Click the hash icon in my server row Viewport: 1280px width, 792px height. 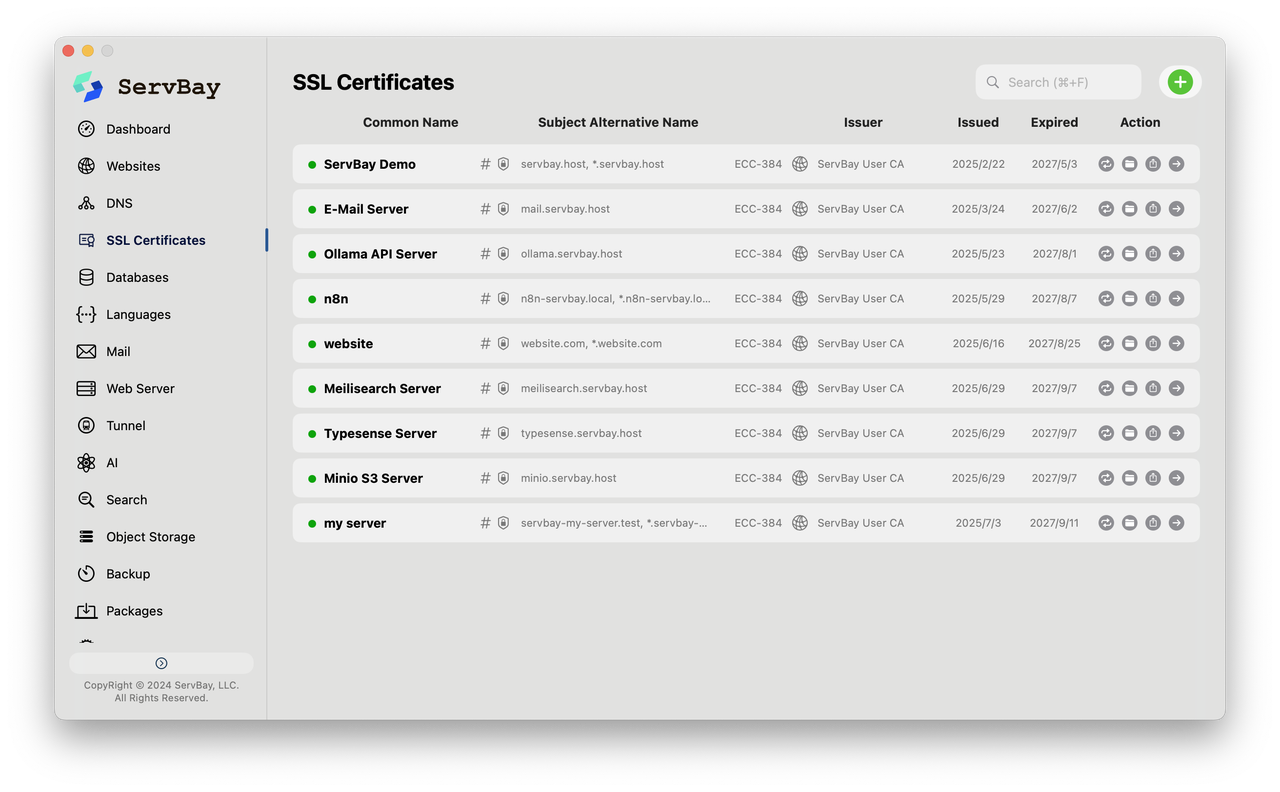485,522
